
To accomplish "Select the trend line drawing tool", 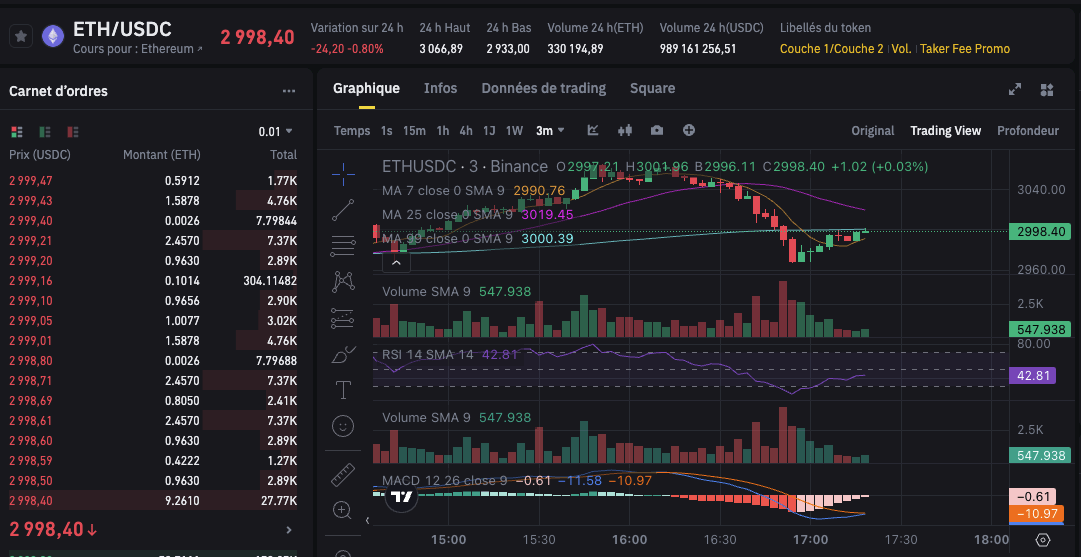I will [x=343, y=210].
